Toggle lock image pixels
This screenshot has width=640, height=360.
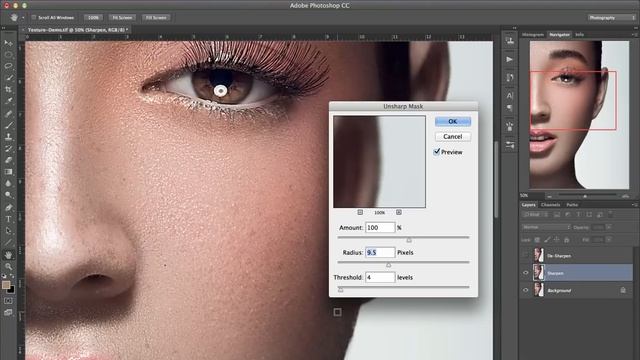pos(547,240)
